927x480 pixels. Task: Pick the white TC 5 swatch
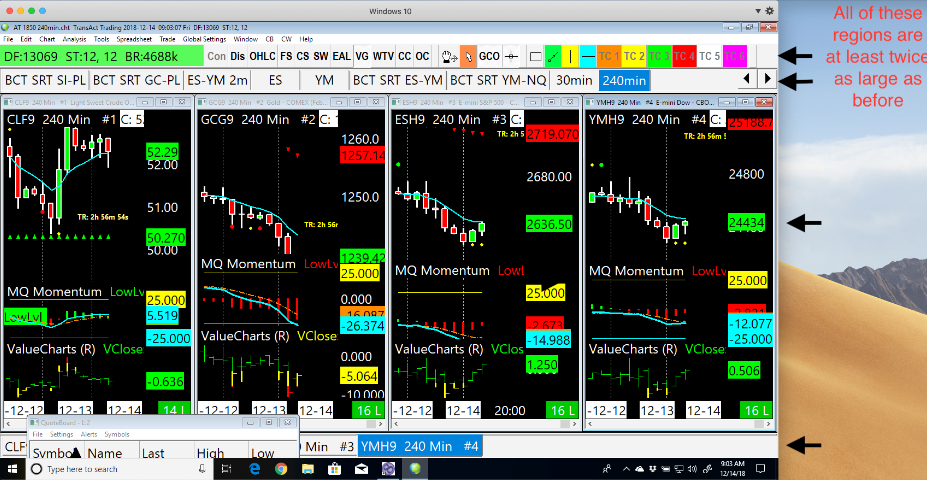click(709, 57)
